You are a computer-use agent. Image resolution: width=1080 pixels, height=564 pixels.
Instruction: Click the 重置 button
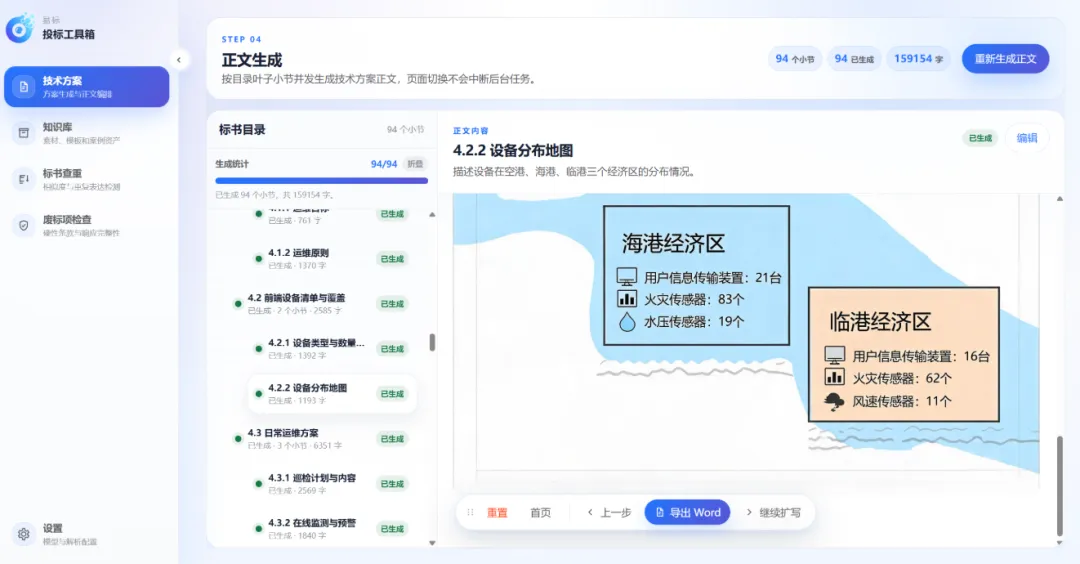(497, 512)
